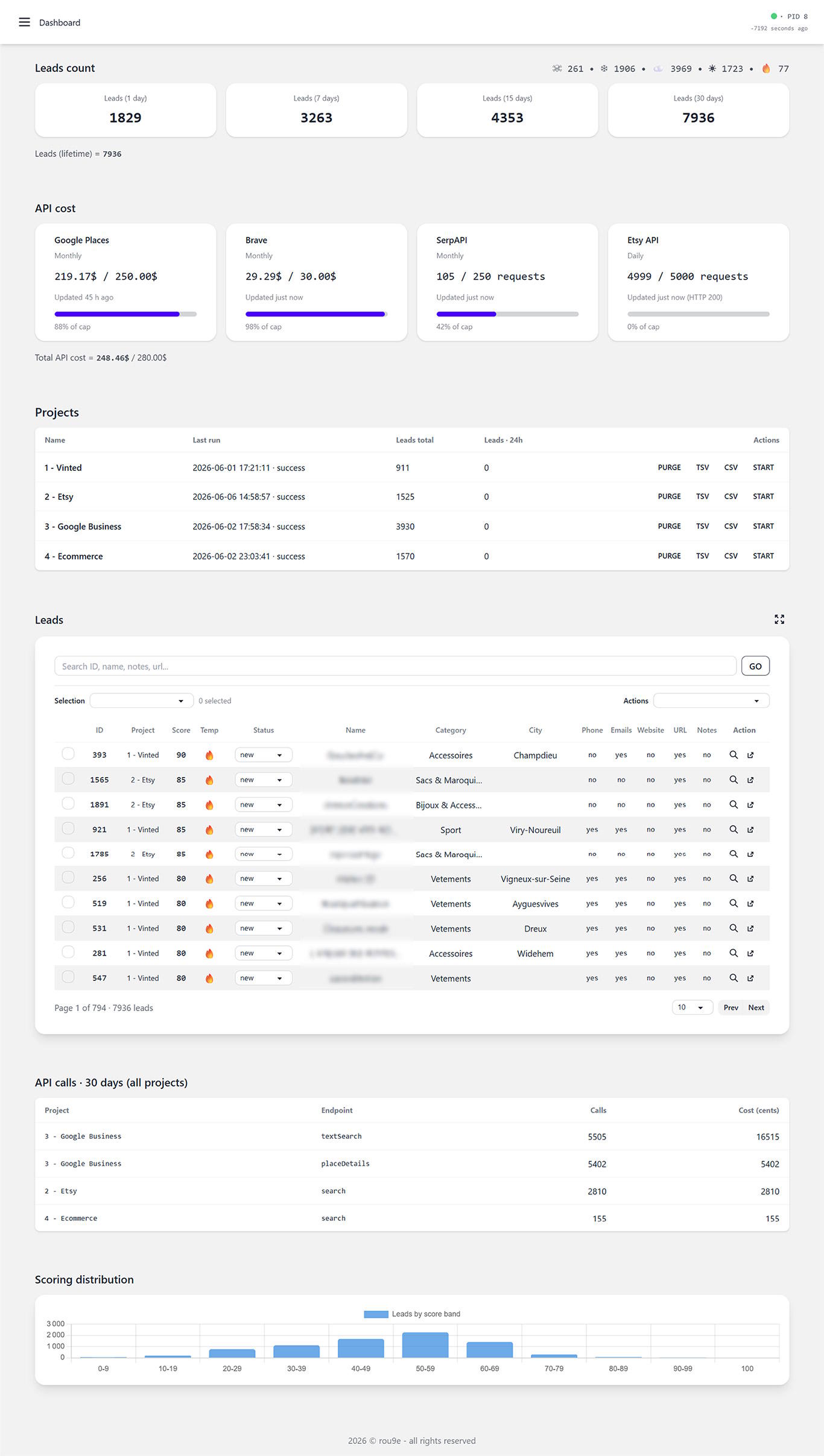Open external link icon for lead 921

750,829
